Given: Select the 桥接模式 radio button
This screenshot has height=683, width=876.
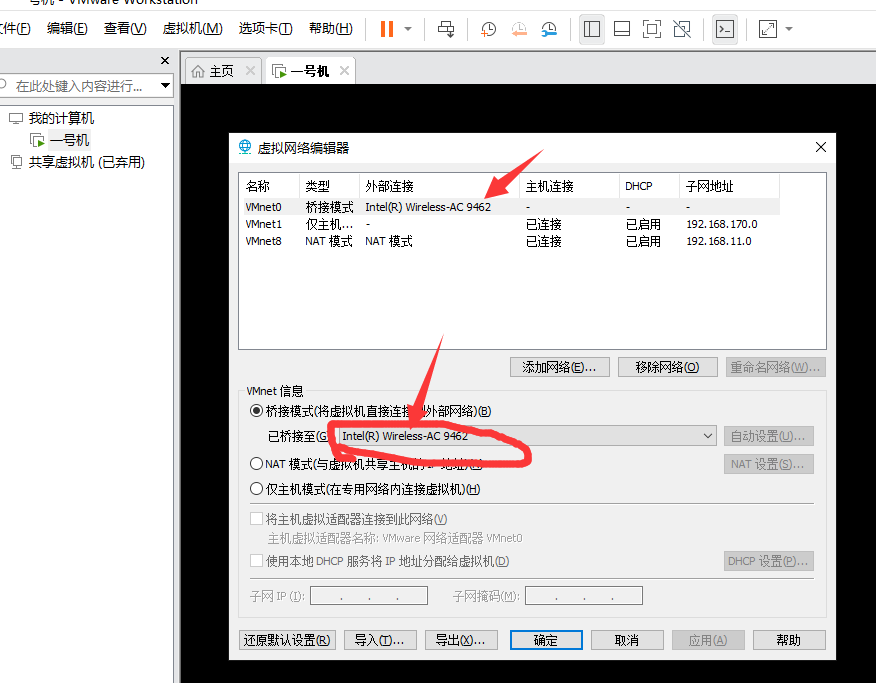Looking at the screenshot, I should click(256, 411).
